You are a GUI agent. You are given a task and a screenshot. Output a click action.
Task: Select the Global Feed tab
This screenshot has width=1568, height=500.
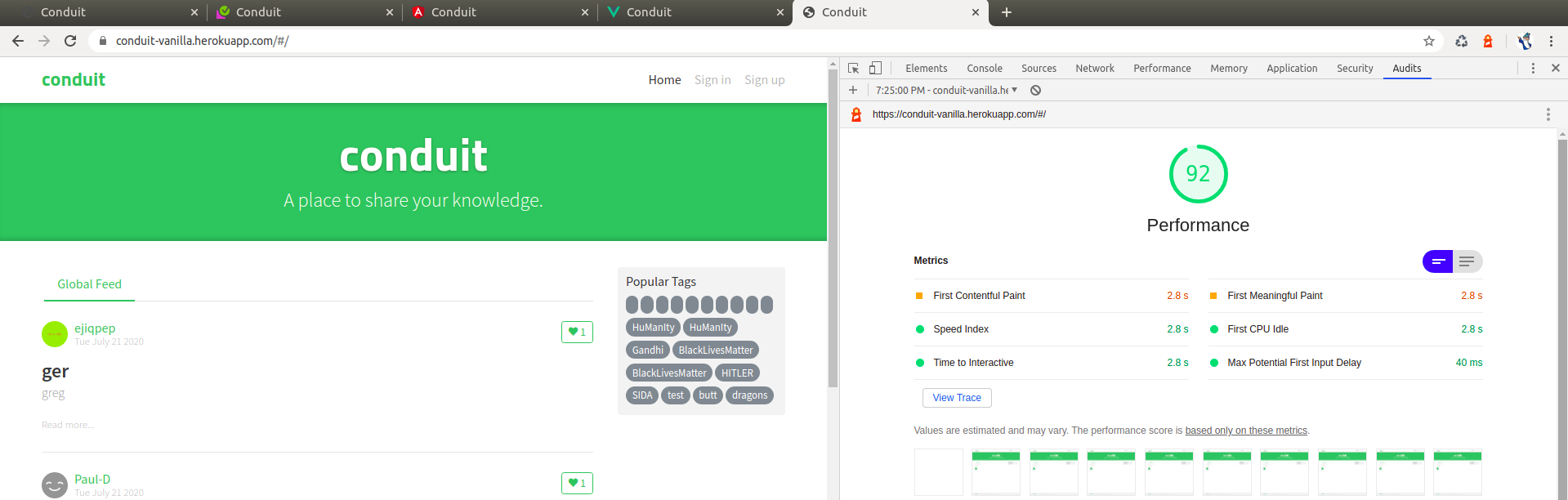pyautogui.click(x=89, y=284)
